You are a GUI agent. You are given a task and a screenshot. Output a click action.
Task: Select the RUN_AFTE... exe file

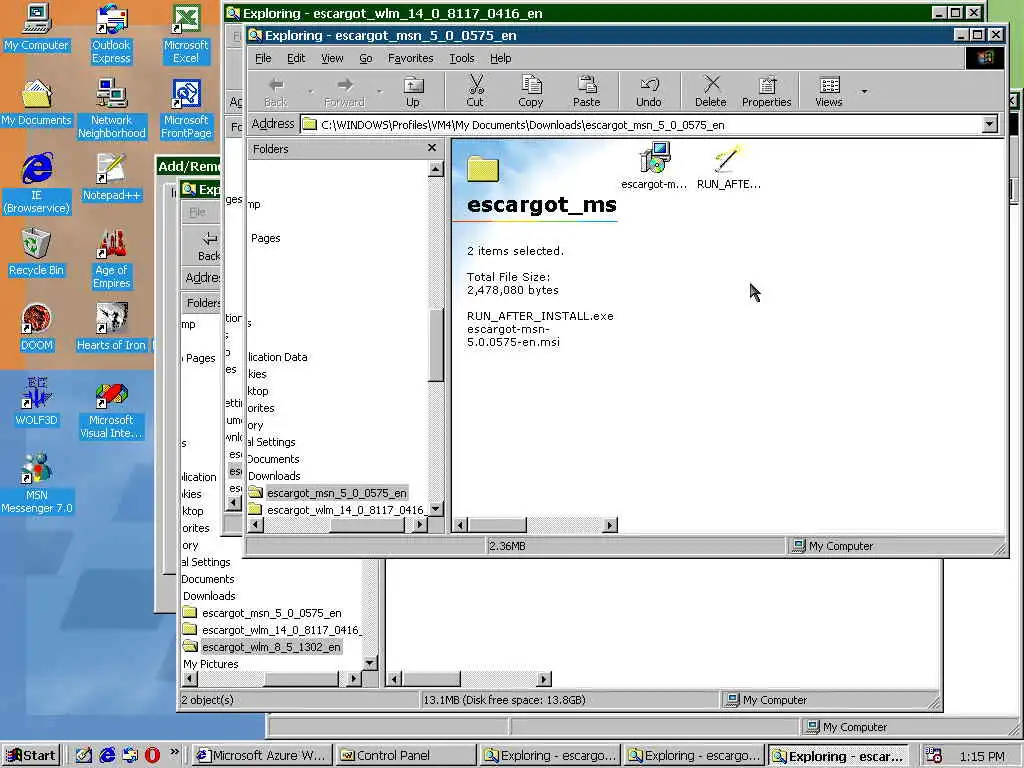tap(728, 166)
